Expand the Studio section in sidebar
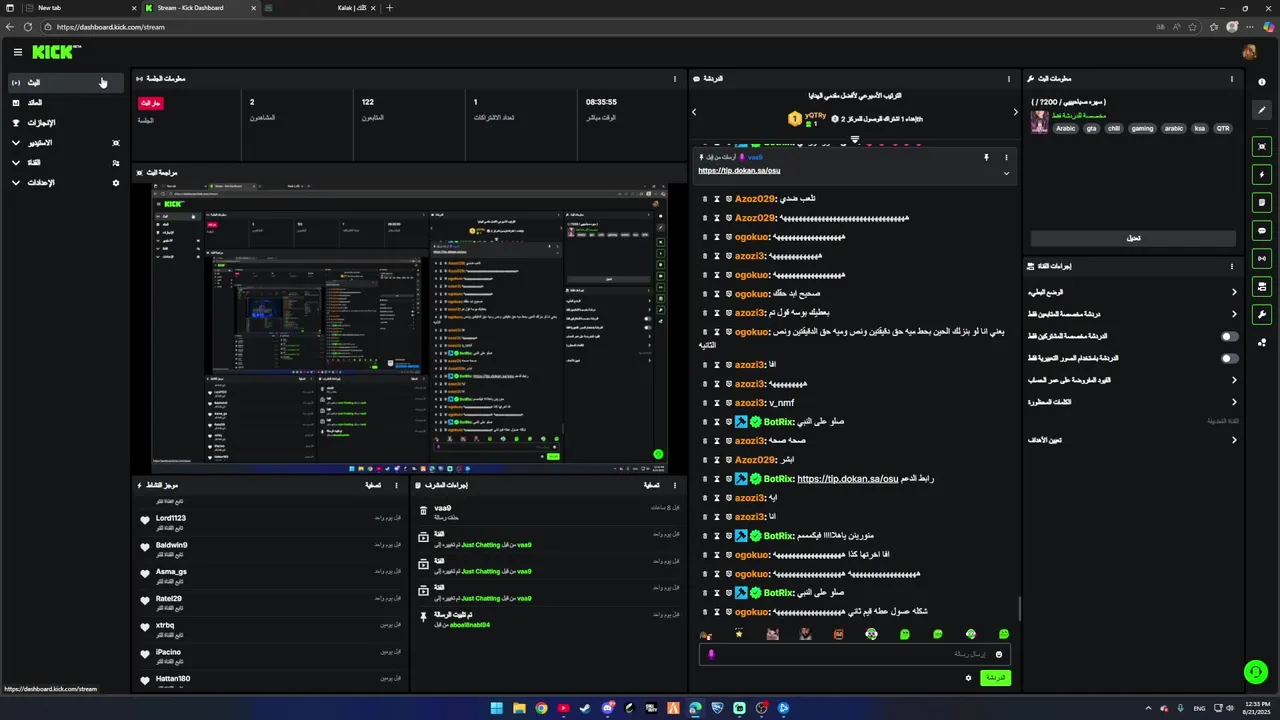The height and width of the screenshot is (720, 1280). pyautogui.click(x=65, y=143)
